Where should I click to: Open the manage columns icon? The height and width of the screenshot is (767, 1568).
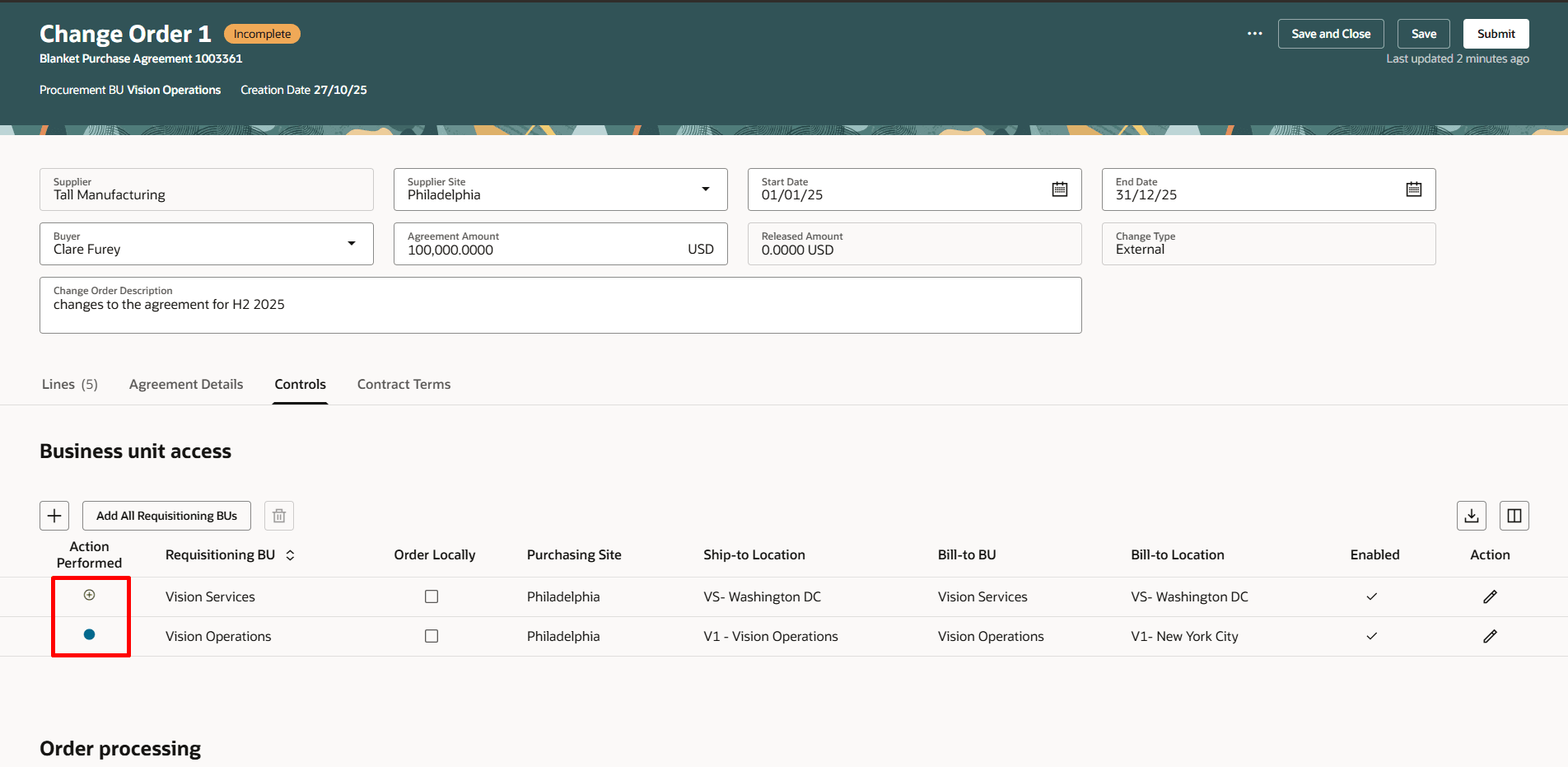pyautogui.click(x=1514, y=515)
